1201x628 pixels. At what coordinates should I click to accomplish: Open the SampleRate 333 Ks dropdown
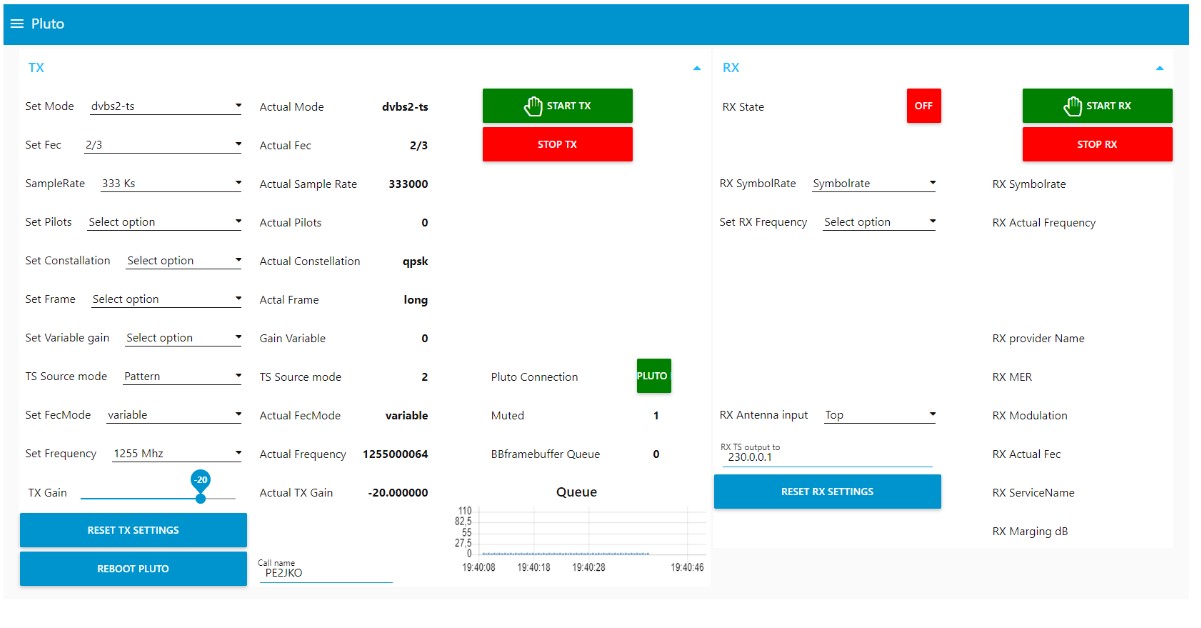(172, 184)
